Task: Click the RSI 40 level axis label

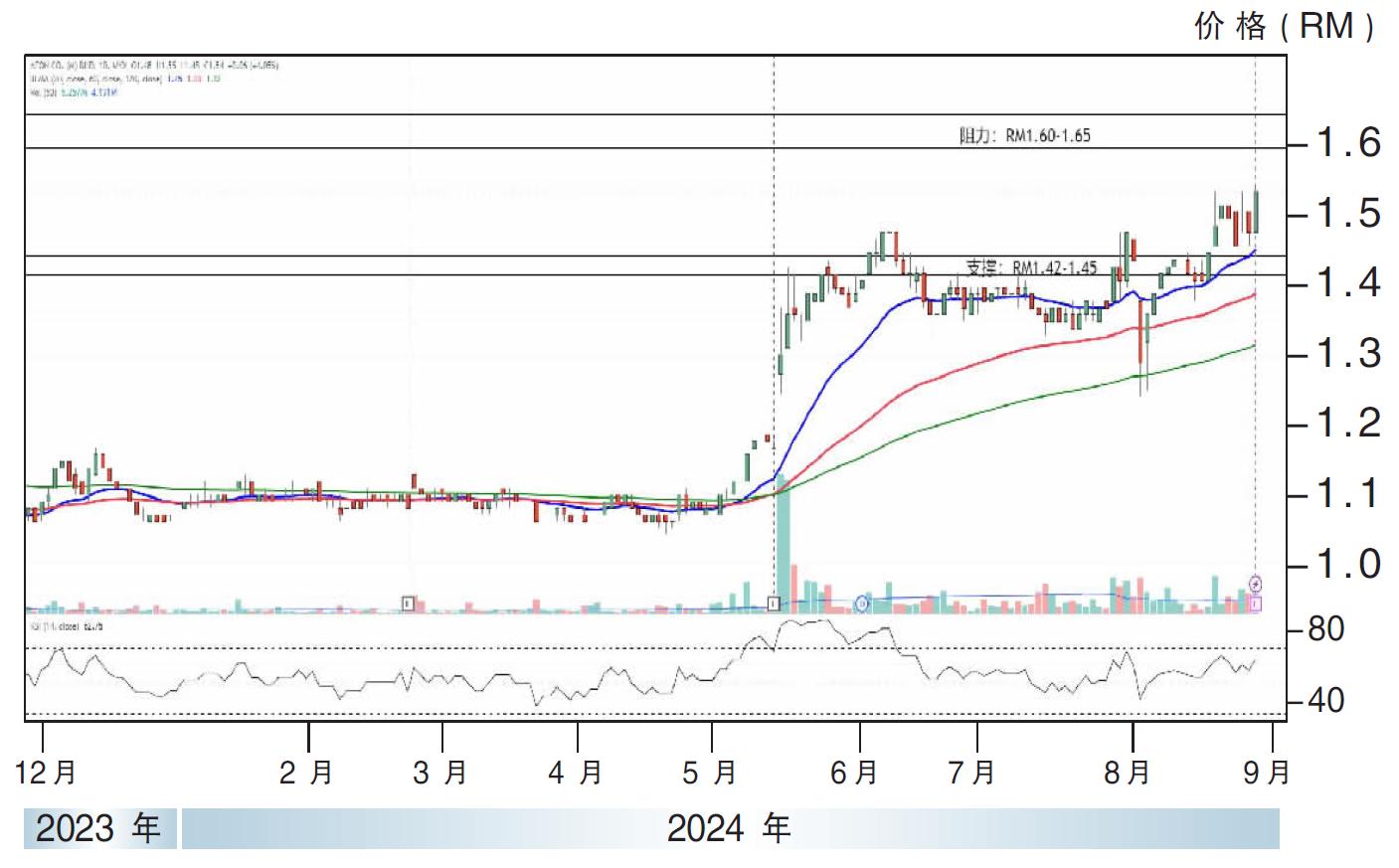Action: (x=1325, y=700)
